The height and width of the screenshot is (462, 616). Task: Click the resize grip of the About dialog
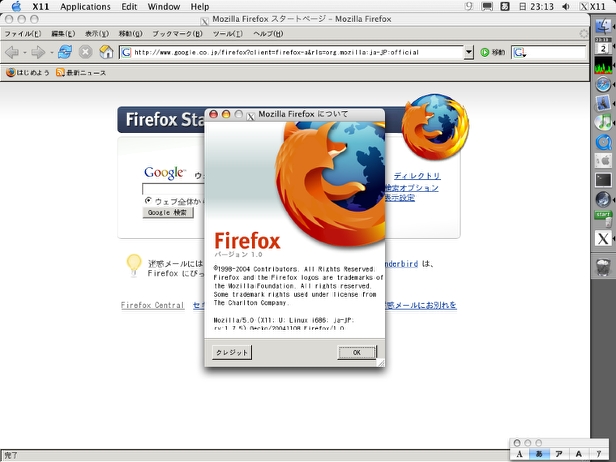tap(381, 363)
